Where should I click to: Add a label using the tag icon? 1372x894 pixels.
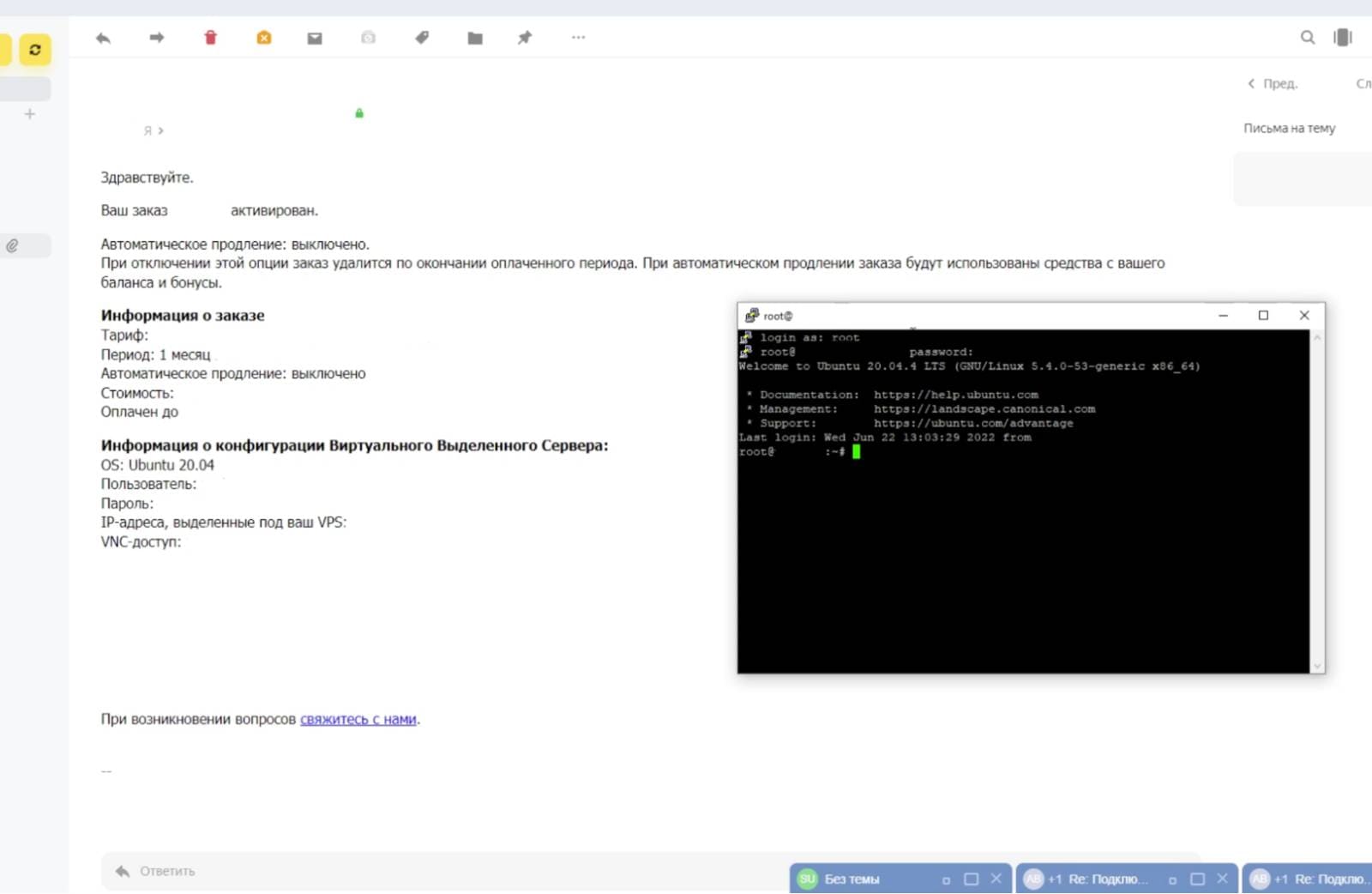pos(422,38)
